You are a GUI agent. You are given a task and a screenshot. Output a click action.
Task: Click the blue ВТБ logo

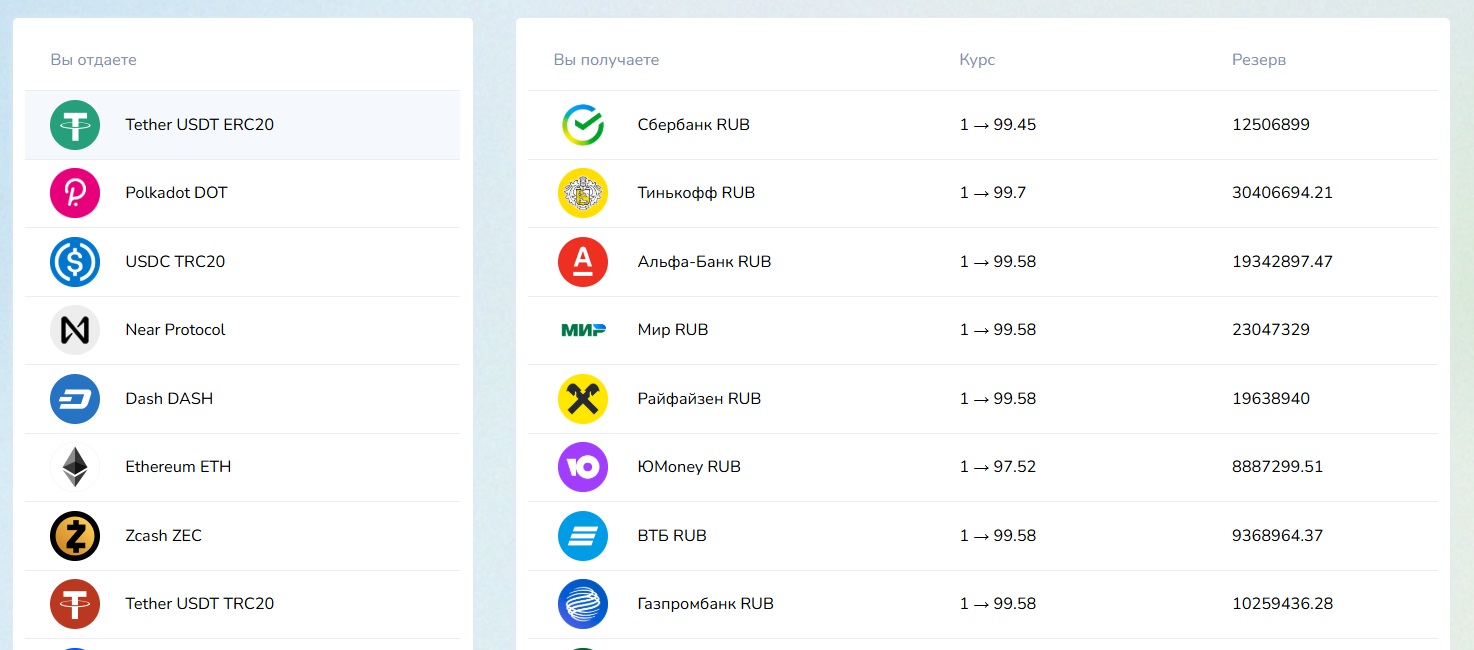583,536
